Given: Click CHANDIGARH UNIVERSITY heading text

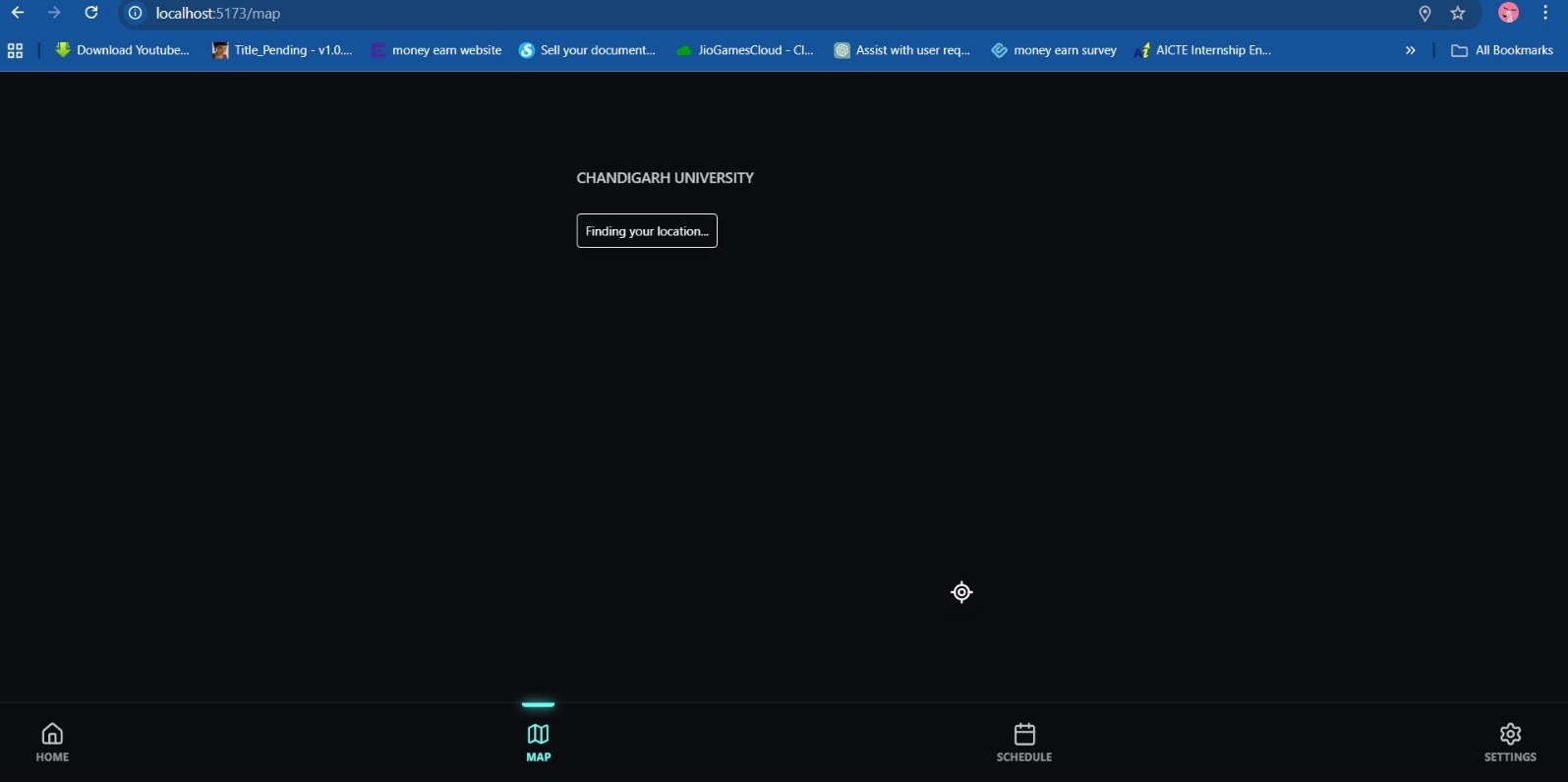Looking at the screenshot, I should [x=665, y=178].
